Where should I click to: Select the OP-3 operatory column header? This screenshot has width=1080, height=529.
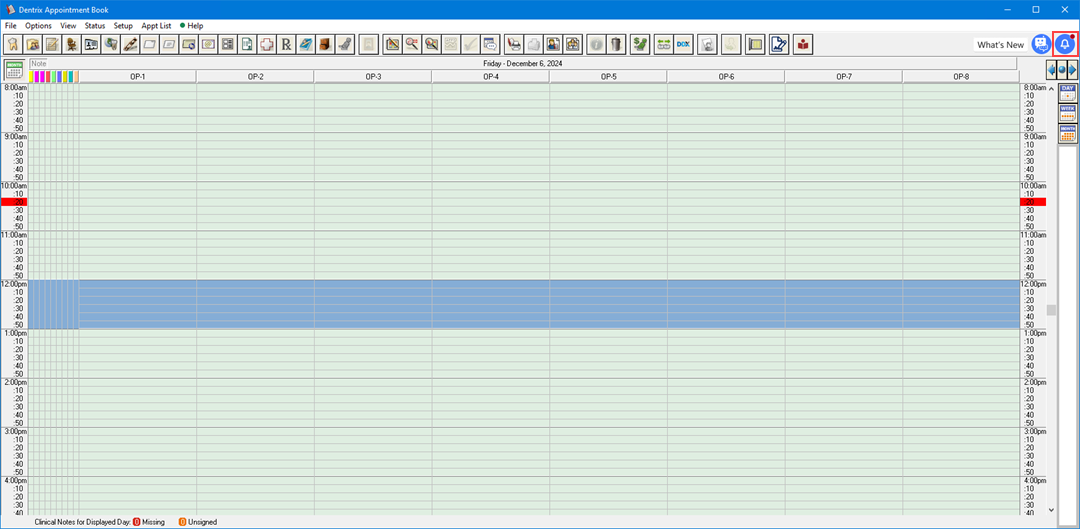[x=373, y=77]
